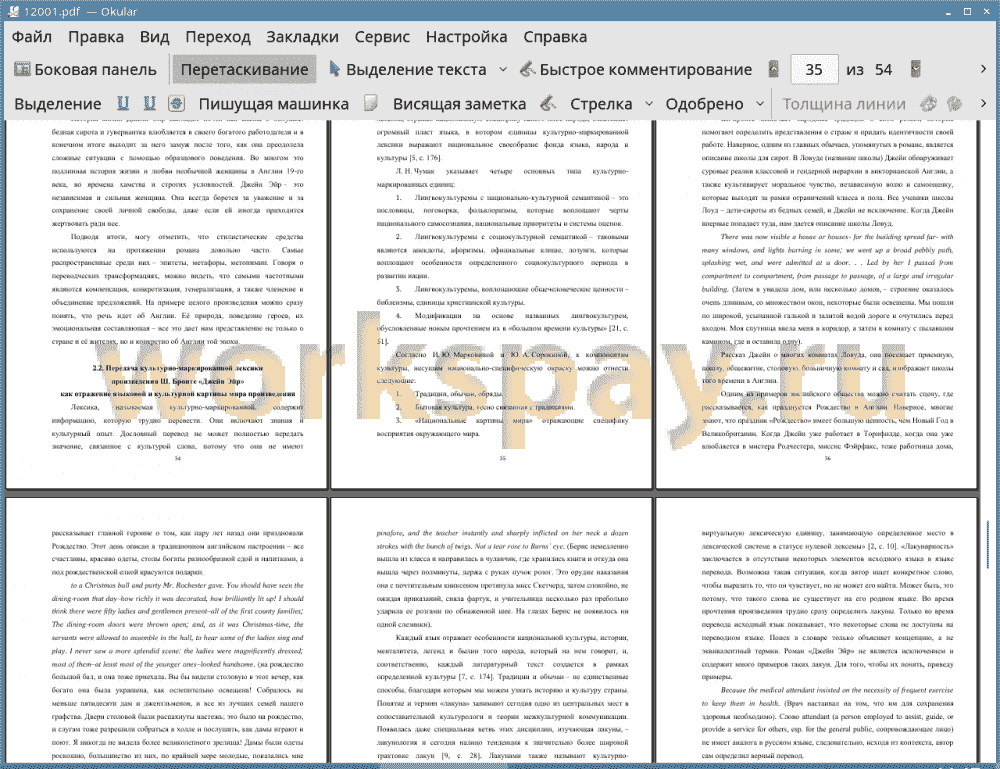Viewport: 1000px width, 769px height.
Task: Open the Файл menu
Action: coord(31,37)
